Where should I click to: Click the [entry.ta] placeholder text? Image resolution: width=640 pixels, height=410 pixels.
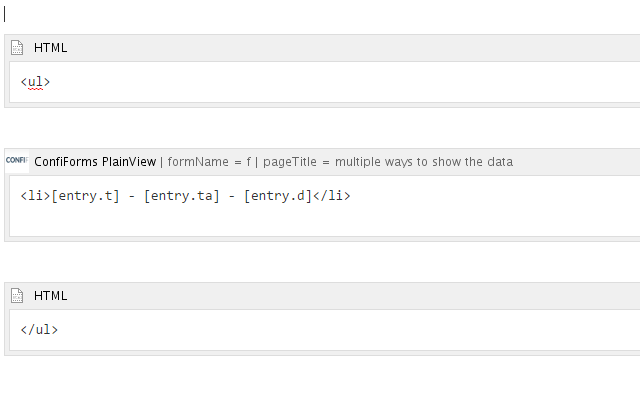coord(182,196)
